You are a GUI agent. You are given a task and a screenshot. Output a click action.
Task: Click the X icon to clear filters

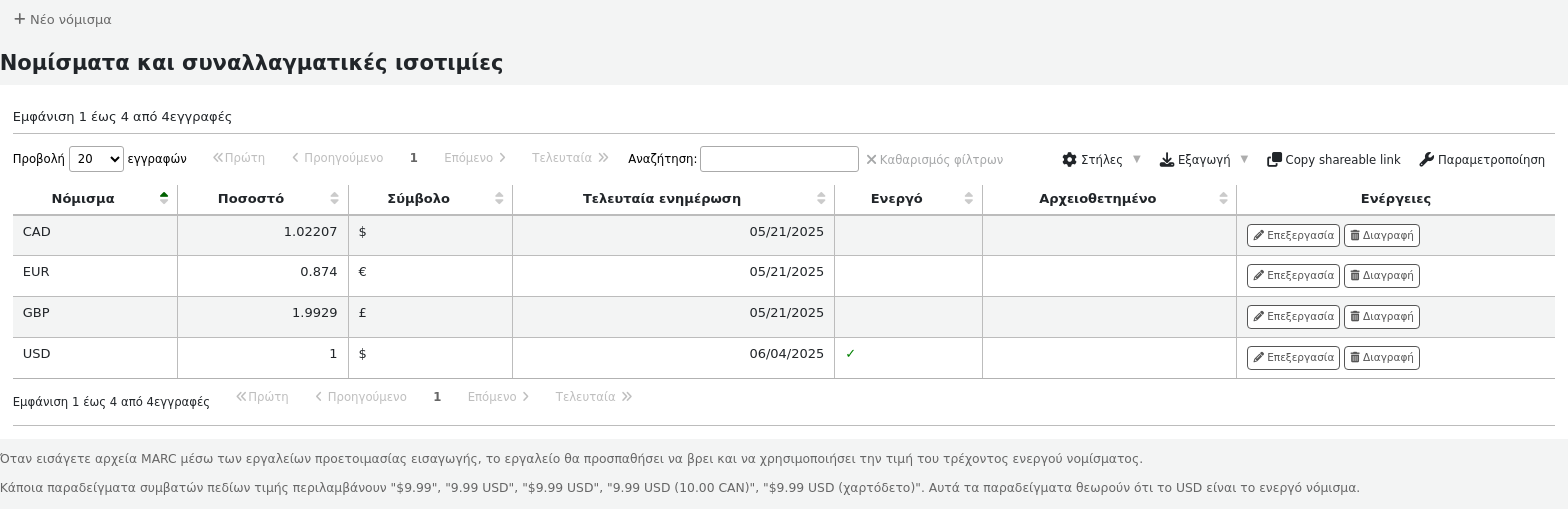(x=871, y=160)
